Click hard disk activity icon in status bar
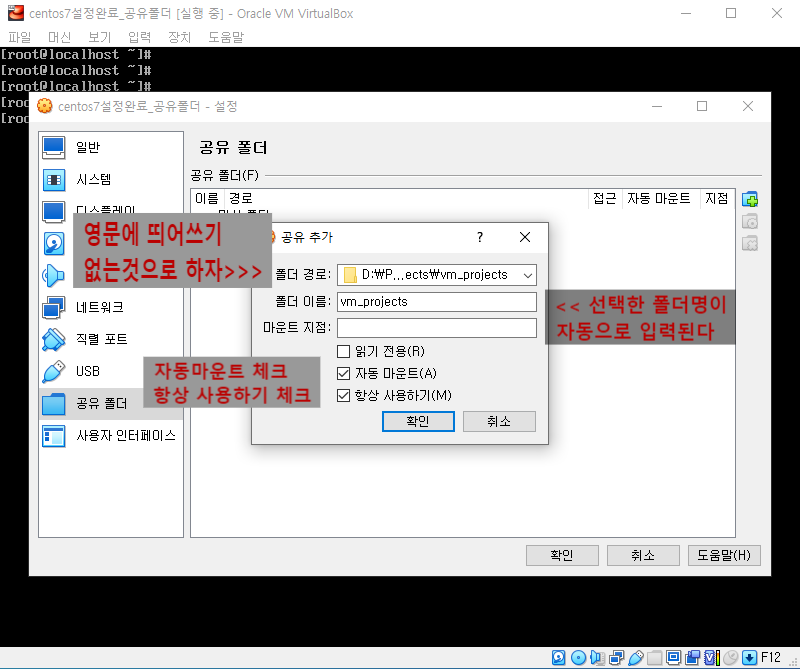 click(x=559, y=657)
